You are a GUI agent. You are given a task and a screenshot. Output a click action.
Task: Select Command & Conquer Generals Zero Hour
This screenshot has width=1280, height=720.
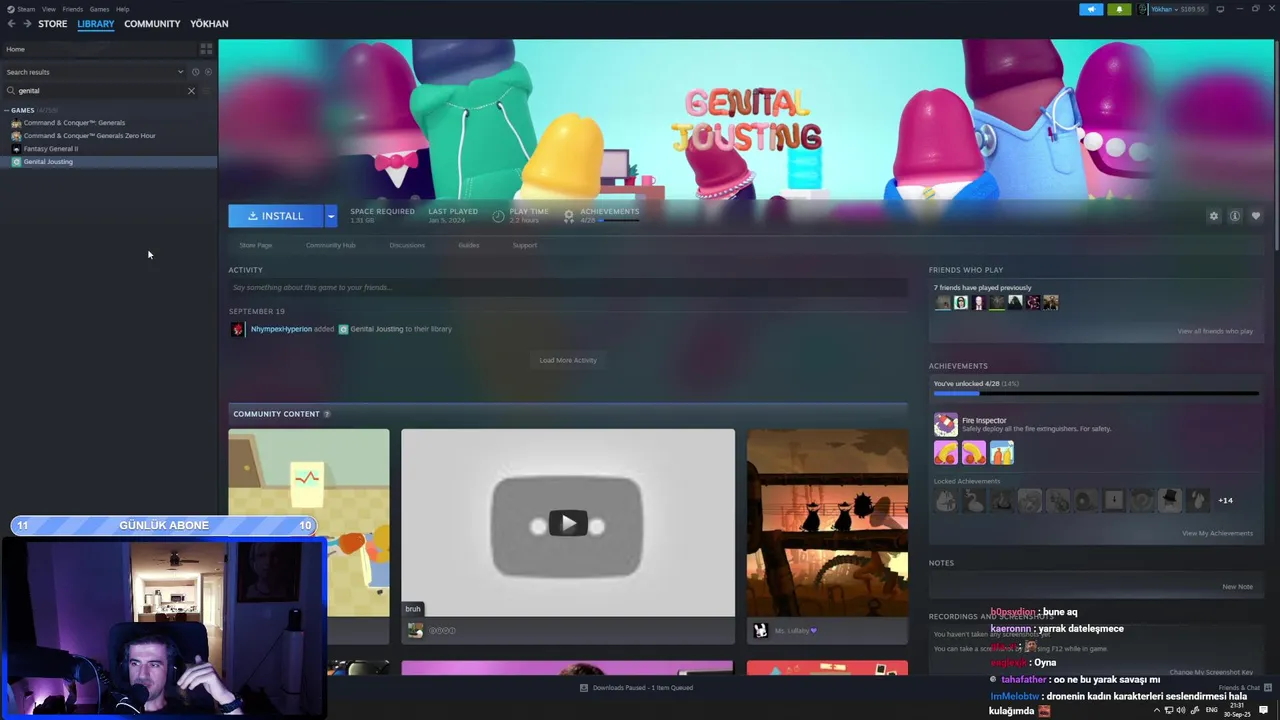89,136
